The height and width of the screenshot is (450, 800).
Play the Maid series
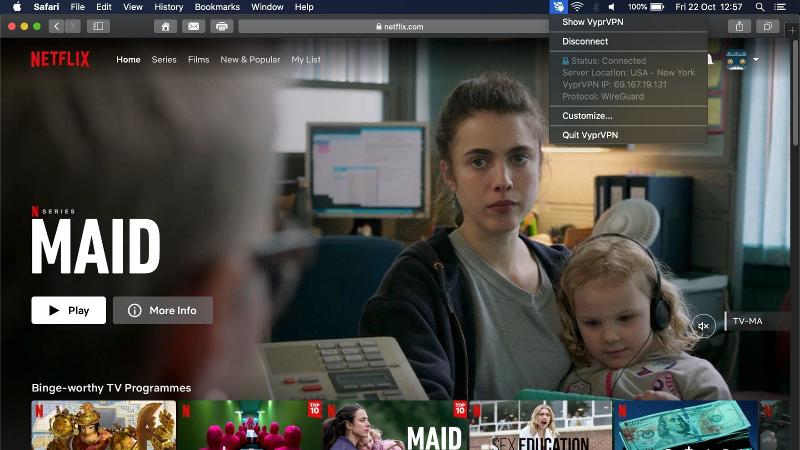point(68,310)
